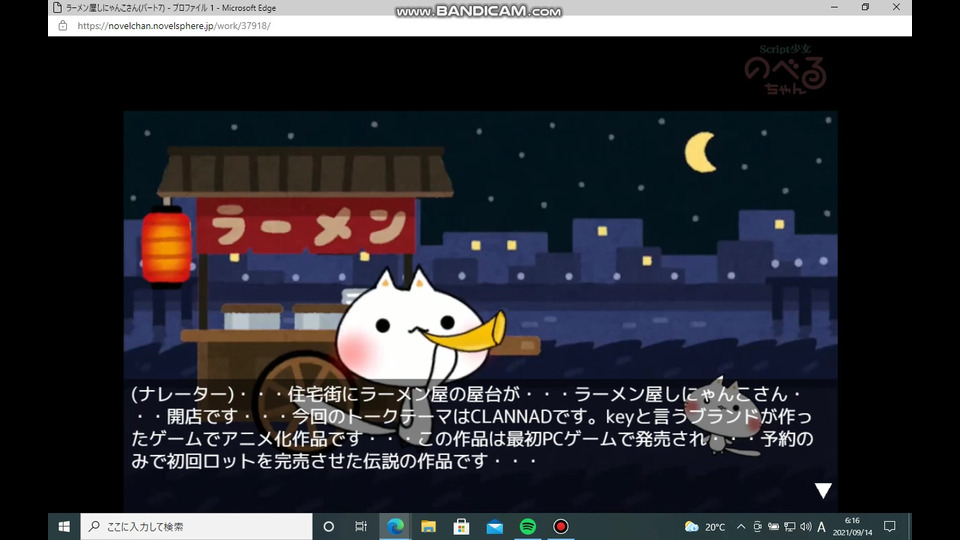The height and width of the screenshot is (540, 960).
Task: Open the Mail app on the taskbar
Action: pyautogui.click(x=495, y=527)
